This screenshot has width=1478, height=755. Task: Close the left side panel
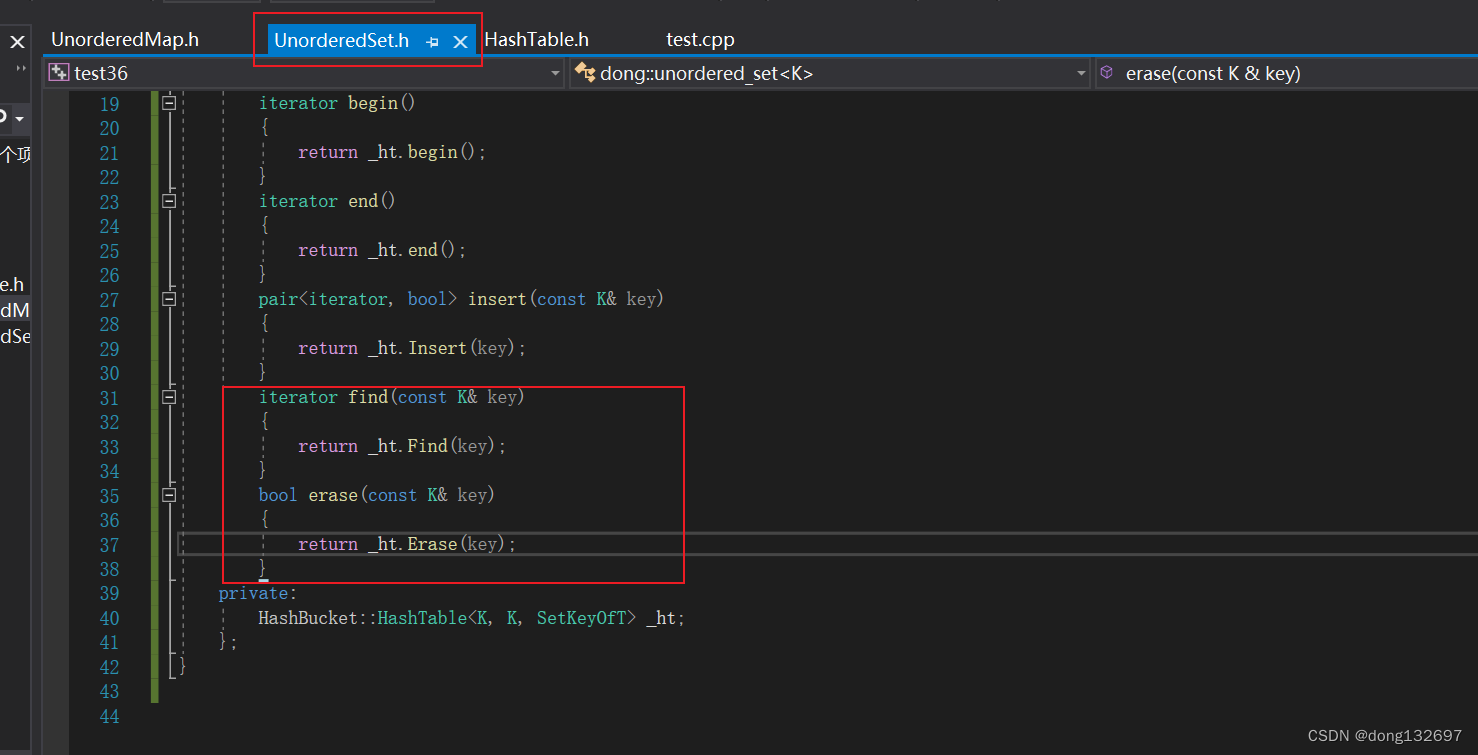(17, 42)
